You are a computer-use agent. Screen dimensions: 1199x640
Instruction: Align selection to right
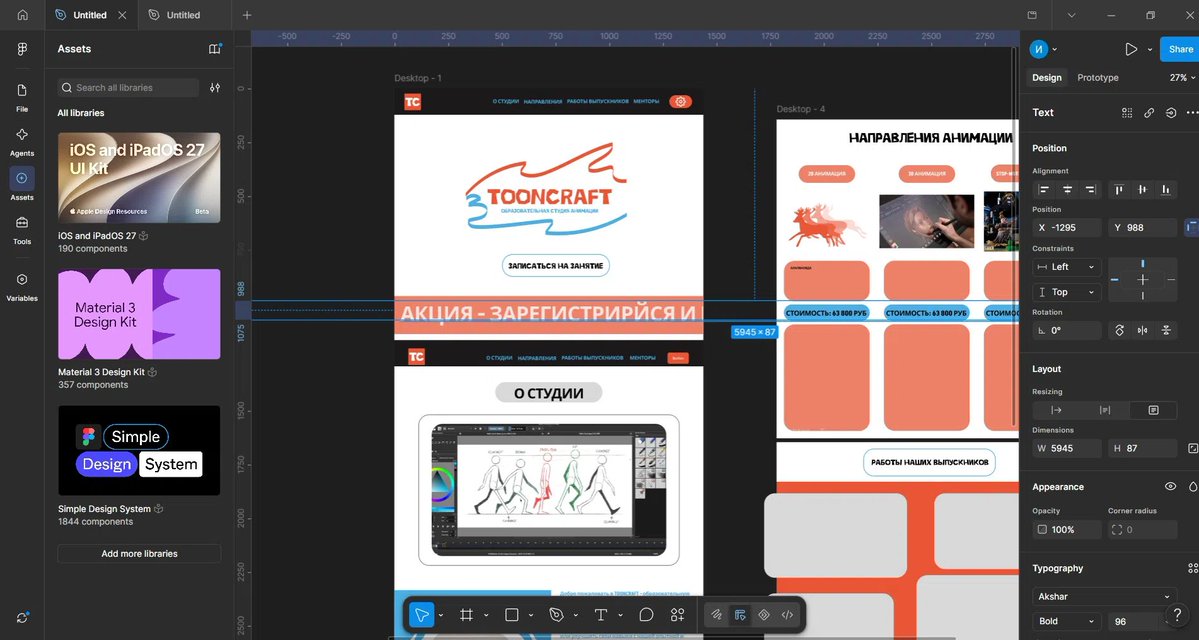coord(1091,190)
